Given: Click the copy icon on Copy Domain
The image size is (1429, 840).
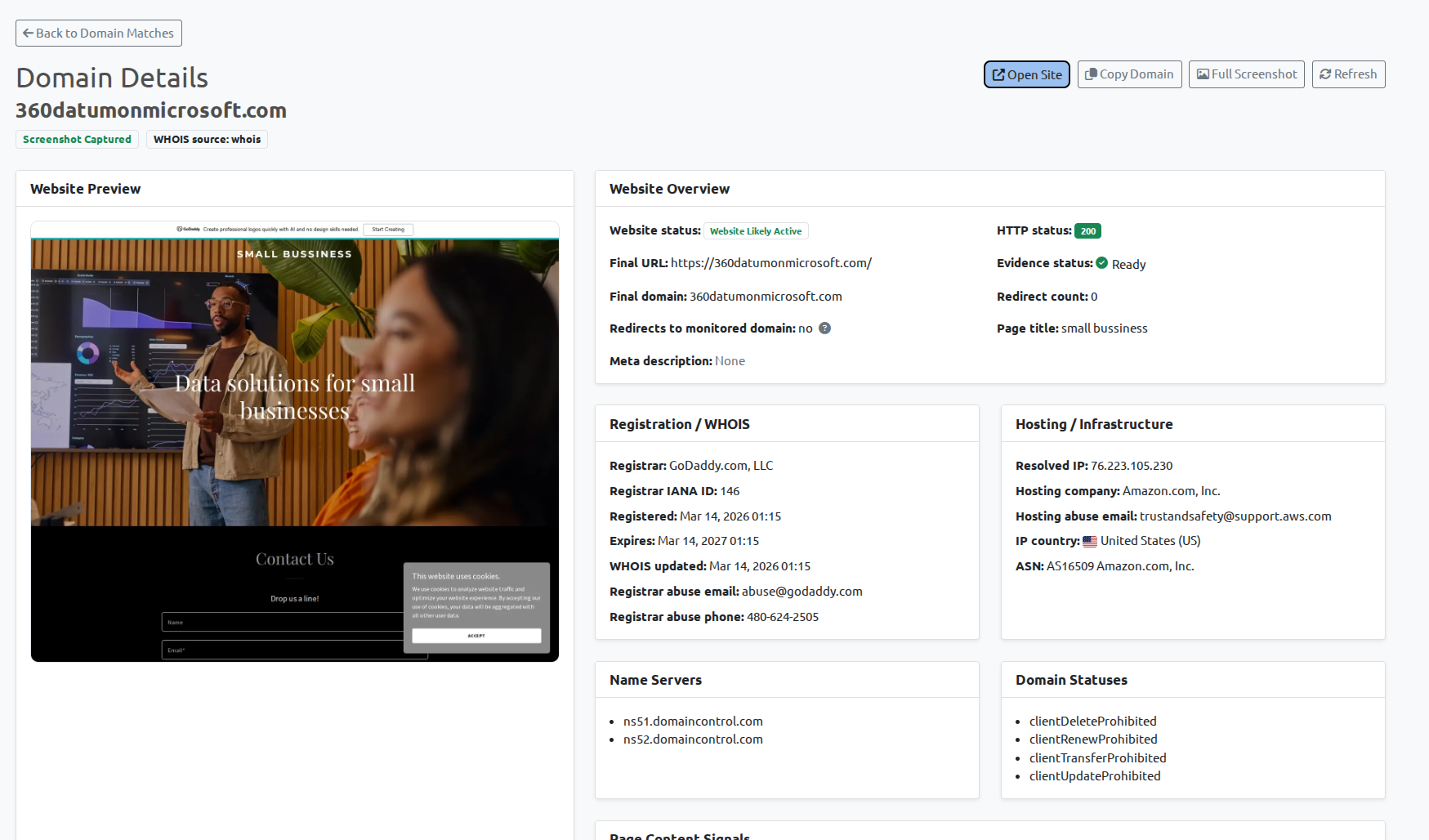Looking at the screenshot, I should (x=1091, y=74).
